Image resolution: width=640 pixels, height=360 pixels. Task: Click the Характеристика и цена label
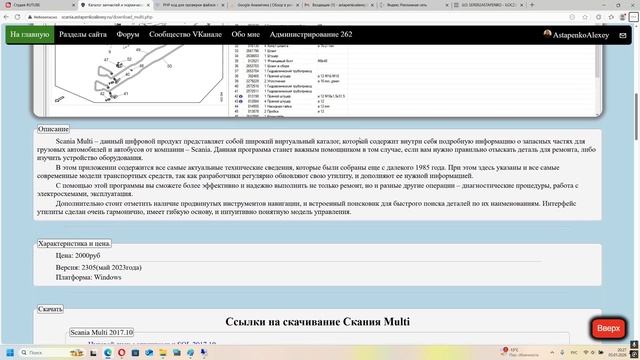click(74, 243)
